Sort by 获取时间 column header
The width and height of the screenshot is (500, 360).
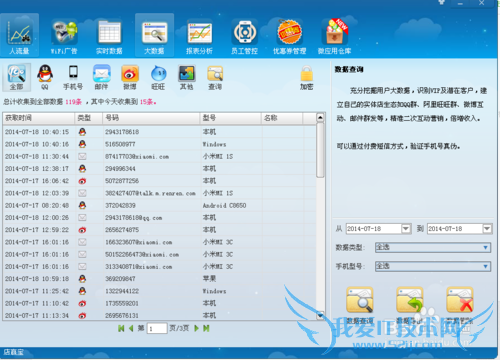[x=39, y=118]
